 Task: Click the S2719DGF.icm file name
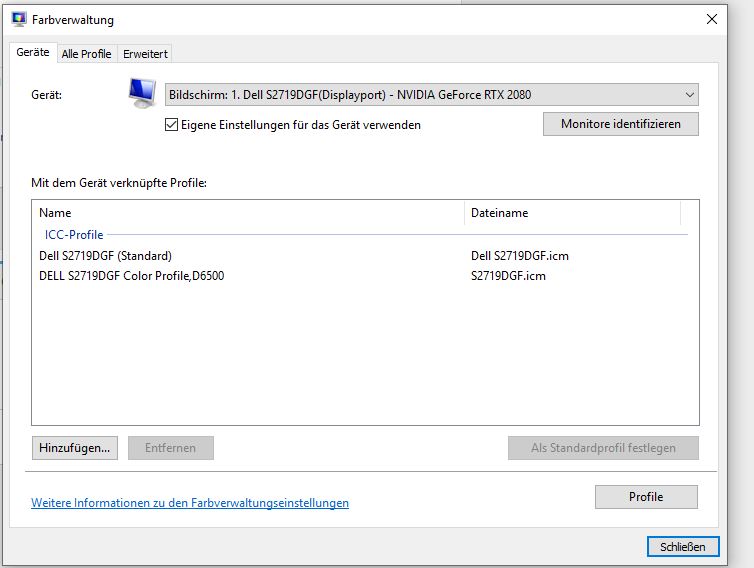pyautogui.click(x=508, y=276)
